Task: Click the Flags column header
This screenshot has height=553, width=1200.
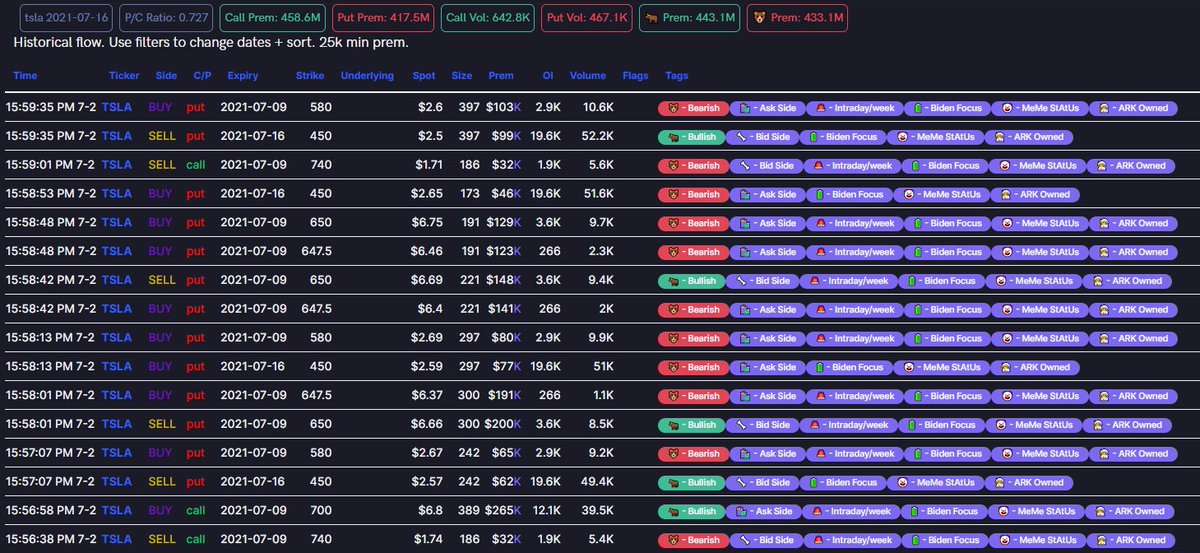Action: [x=635, y=76]
